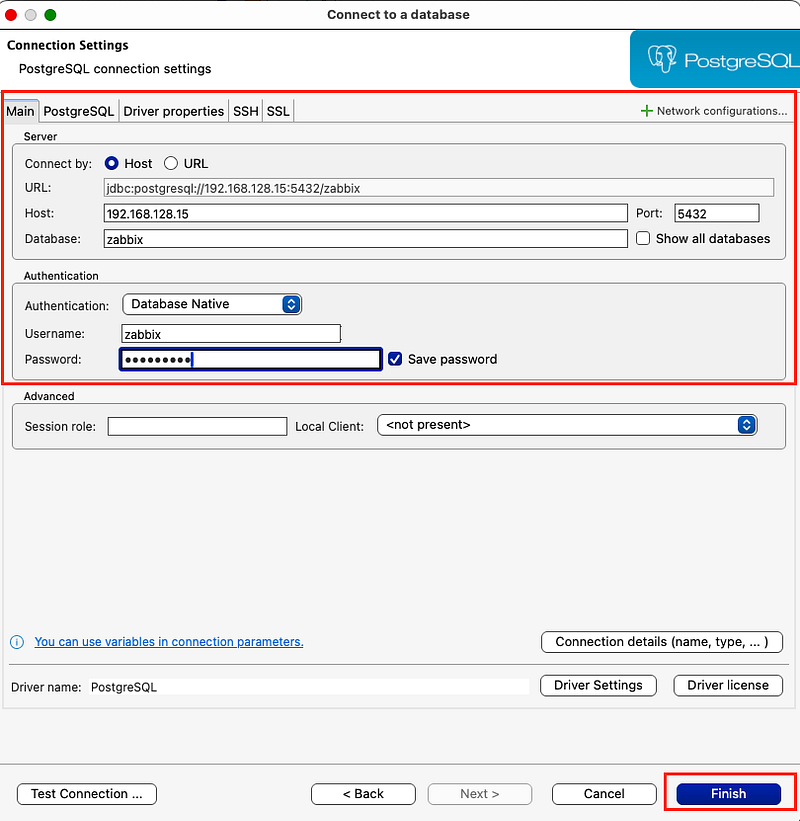Open the variables in connection parameters link

click(169, 642)
